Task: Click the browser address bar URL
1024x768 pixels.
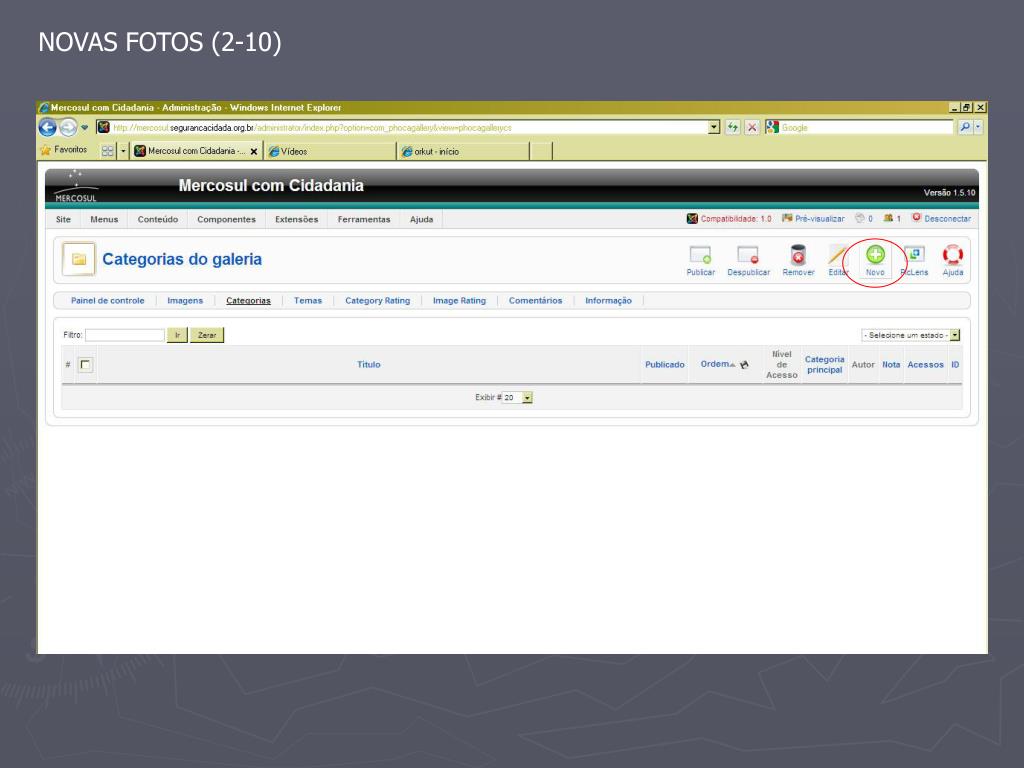Action: coord(408,127)
